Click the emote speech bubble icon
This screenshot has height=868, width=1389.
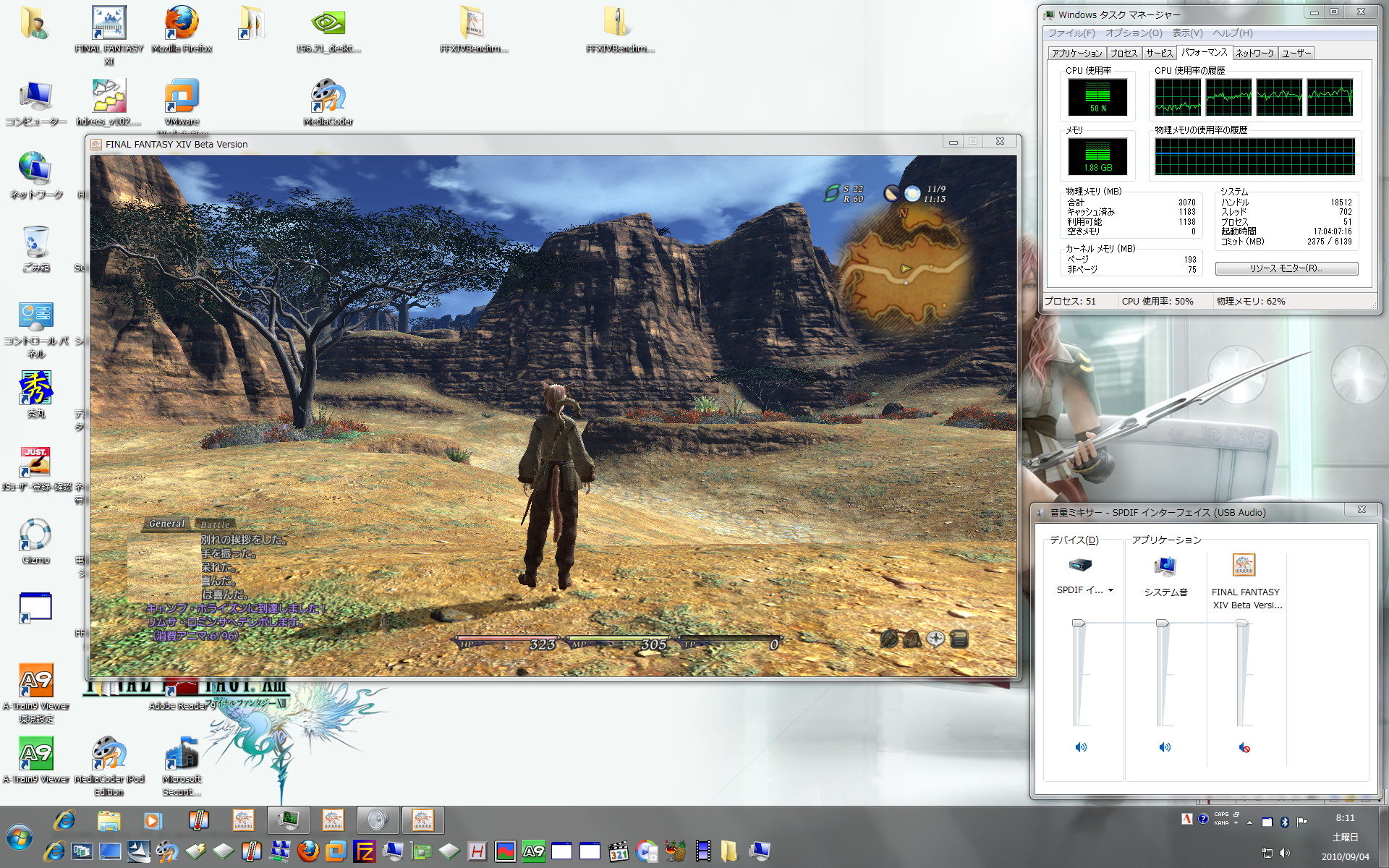coord(935,639)
